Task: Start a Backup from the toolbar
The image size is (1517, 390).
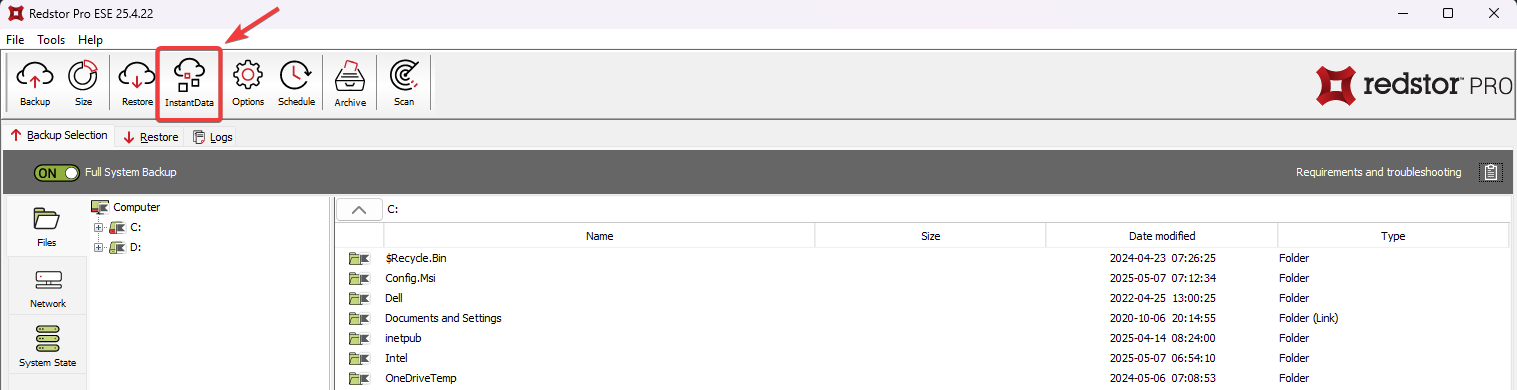Action: tap(35, 83)
